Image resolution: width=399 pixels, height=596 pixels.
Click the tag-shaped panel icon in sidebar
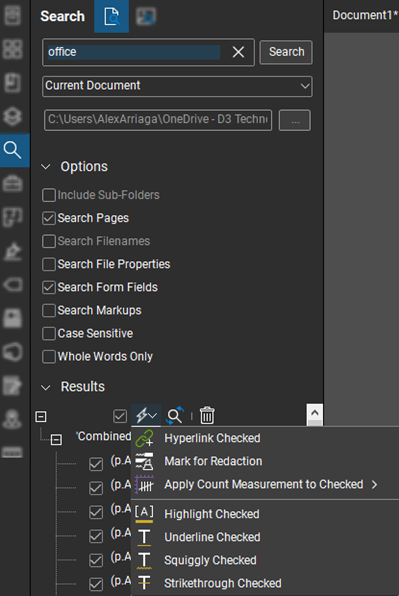pyautogui.click(x=13, y=284)
